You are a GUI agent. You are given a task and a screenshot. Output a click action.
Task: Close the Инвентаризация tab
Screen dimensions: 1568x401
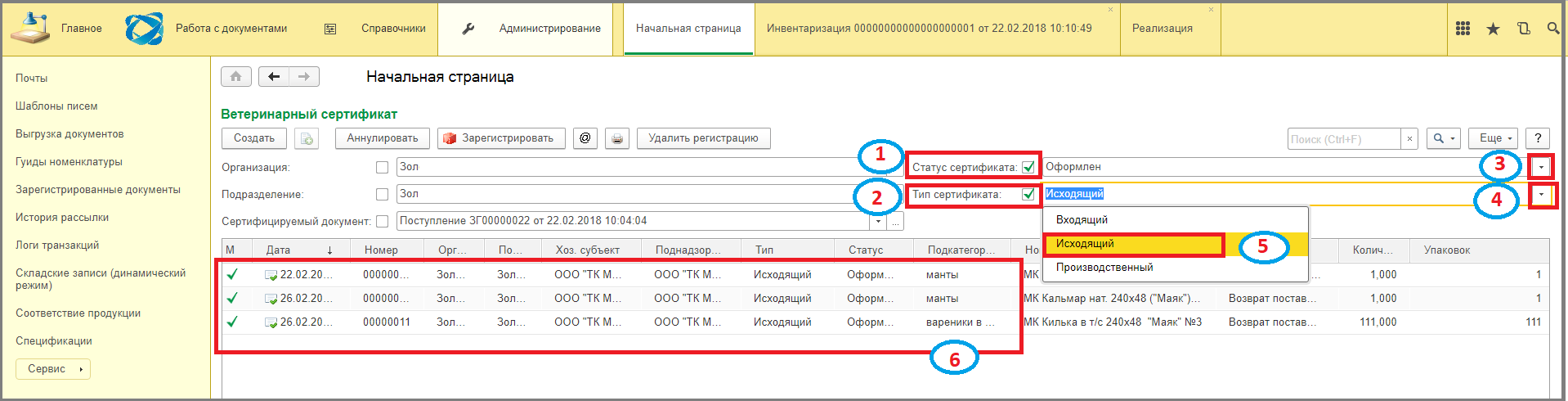(1110, 10)
